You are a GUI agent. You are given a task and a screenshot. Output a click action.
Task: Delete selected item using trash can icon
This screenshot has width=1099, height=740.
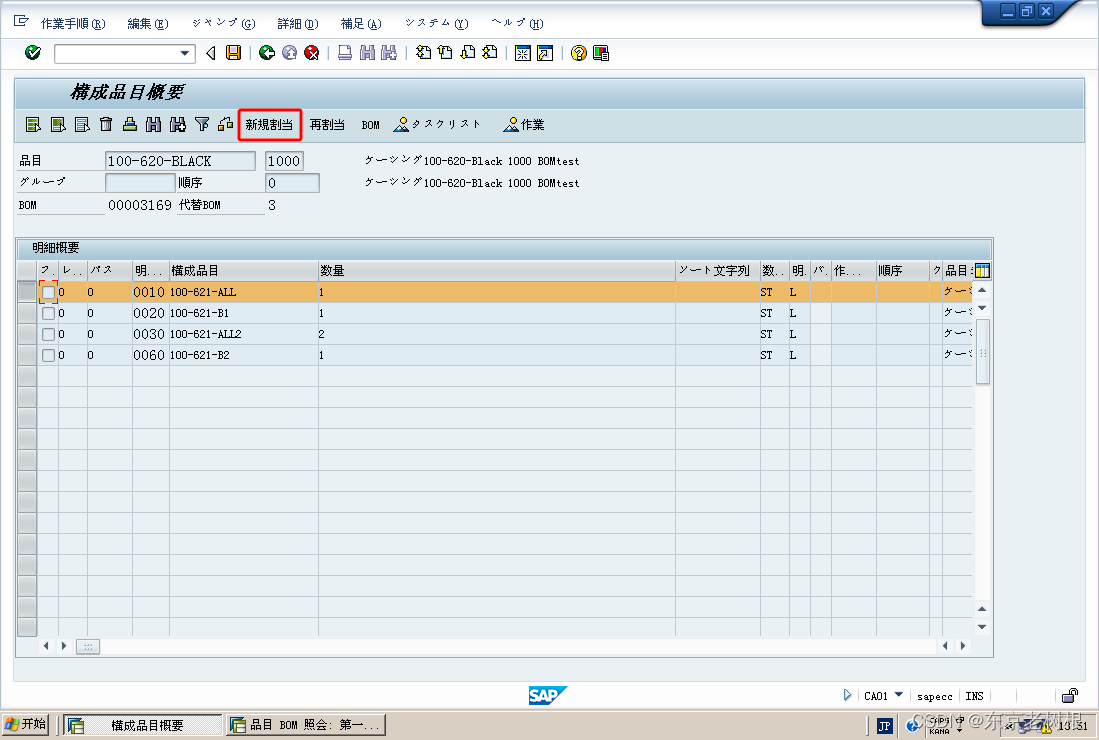[x=106, y=124]
